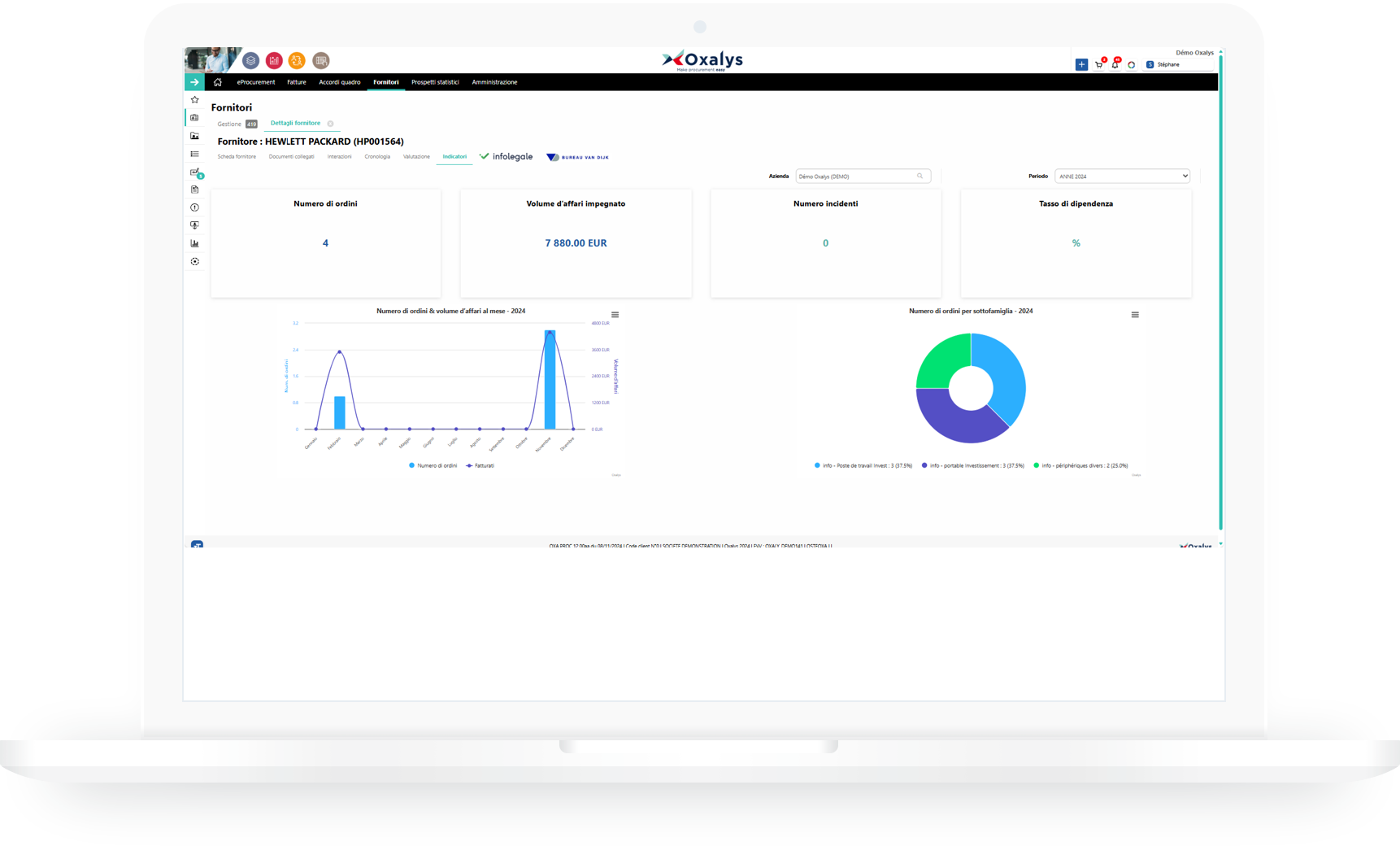1400x846 pixels.
Task: Click the Oxalys logo at top
Action: coord(702,60)
